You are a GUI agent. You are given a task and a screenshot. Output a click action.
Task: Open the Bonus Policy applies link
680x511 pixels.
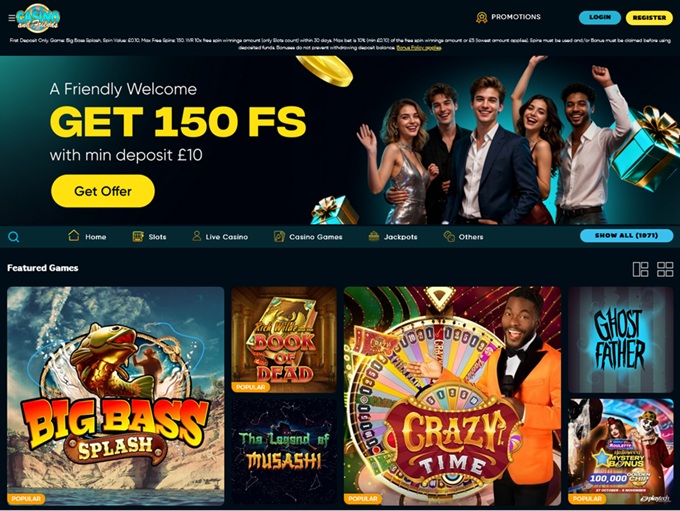[419, 48]
